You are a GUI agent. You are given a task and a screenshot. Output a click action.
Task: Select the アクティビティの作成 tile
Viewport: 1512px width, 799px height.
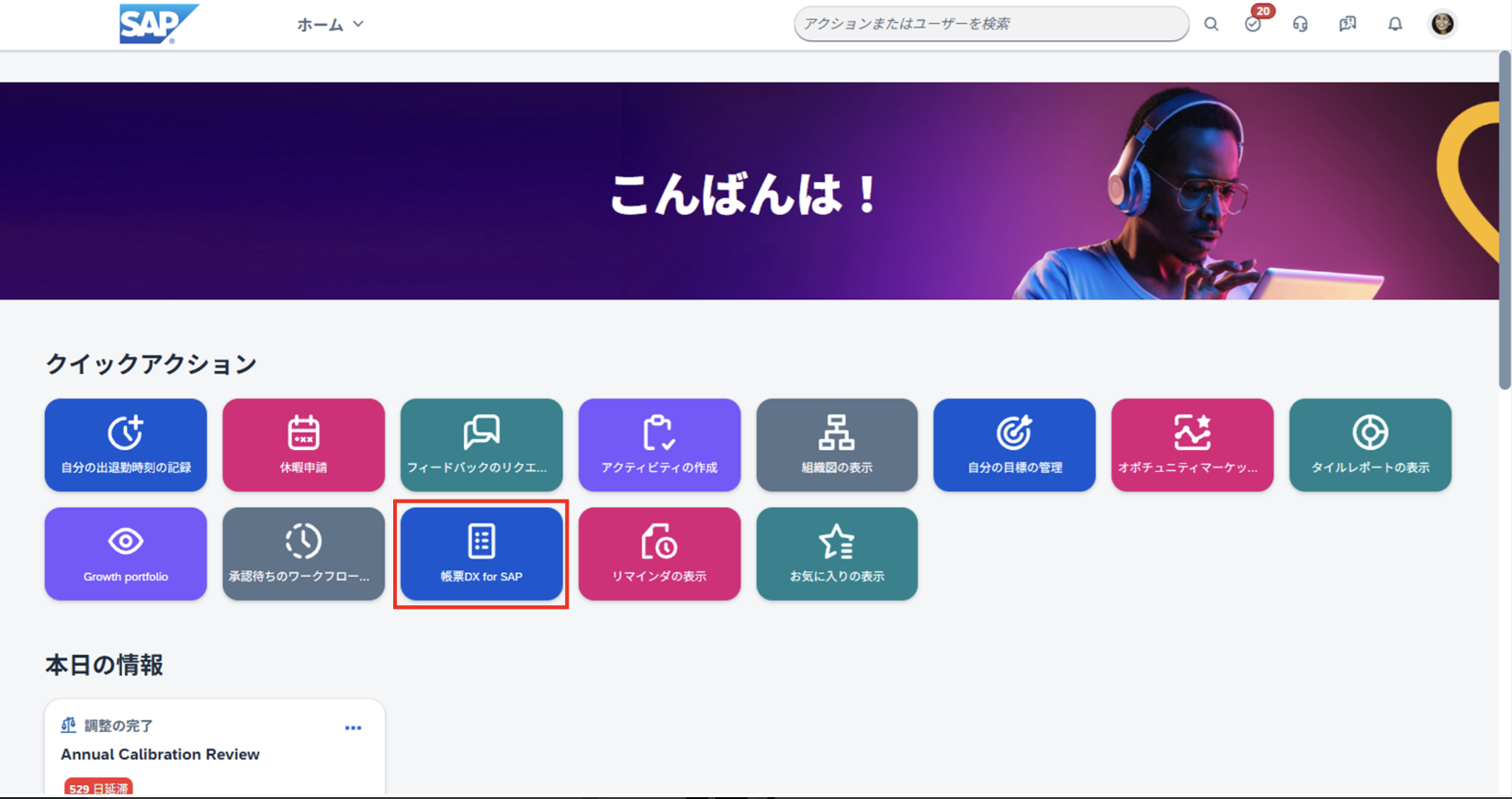pos(659,445)
